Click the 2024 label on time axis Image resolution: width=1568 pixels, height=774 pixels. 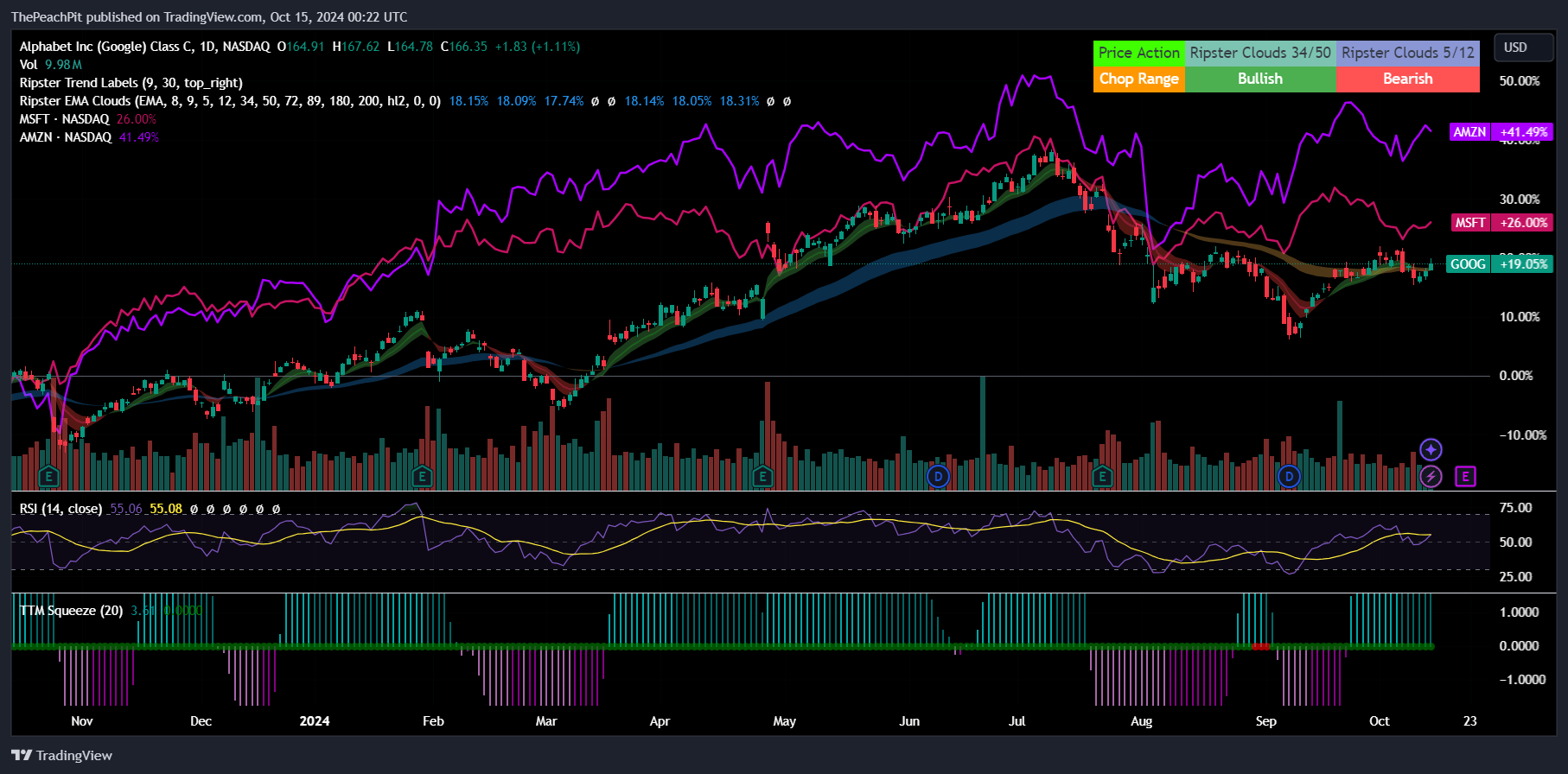(x=315, y=721)
